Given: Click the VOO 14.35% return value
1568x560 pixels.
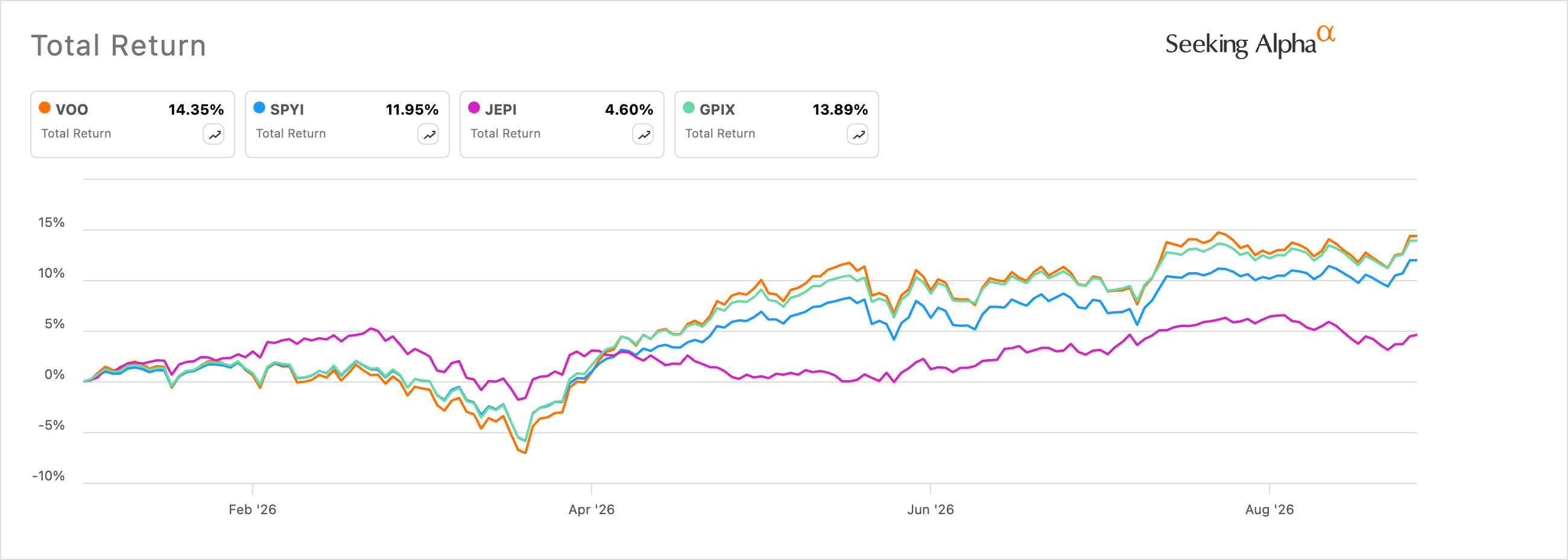Looking at the screenshot, I should [x=196, y=110].
